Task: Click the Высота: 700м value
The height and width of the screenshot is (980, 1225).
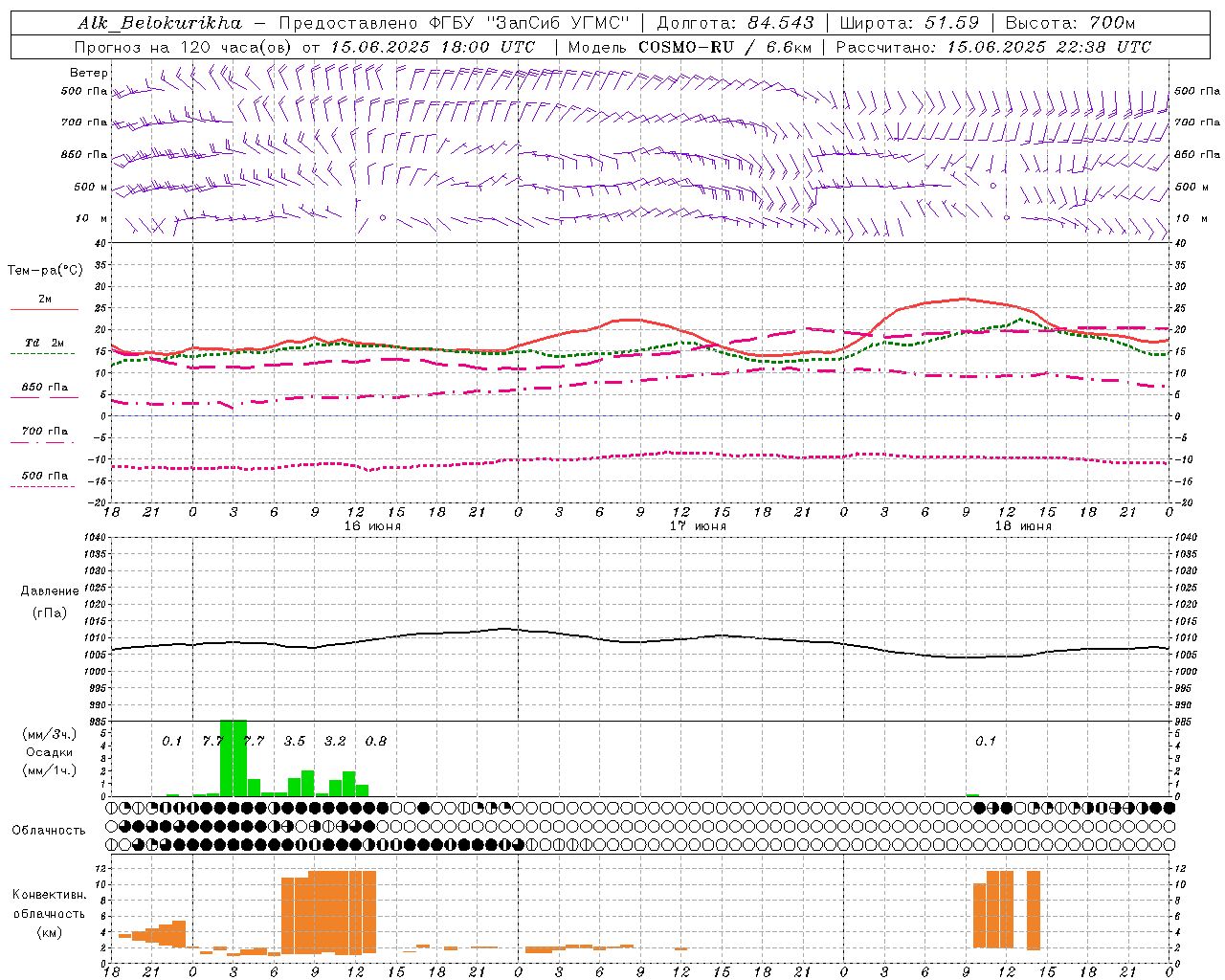Action: pos(1070,23)
